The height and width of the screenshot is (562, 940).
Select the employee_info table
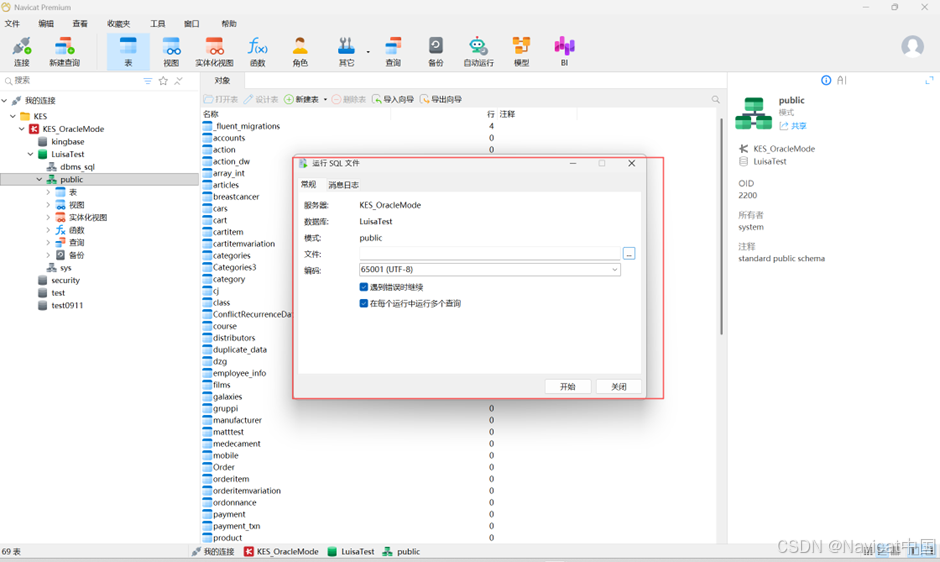(239, 373)
